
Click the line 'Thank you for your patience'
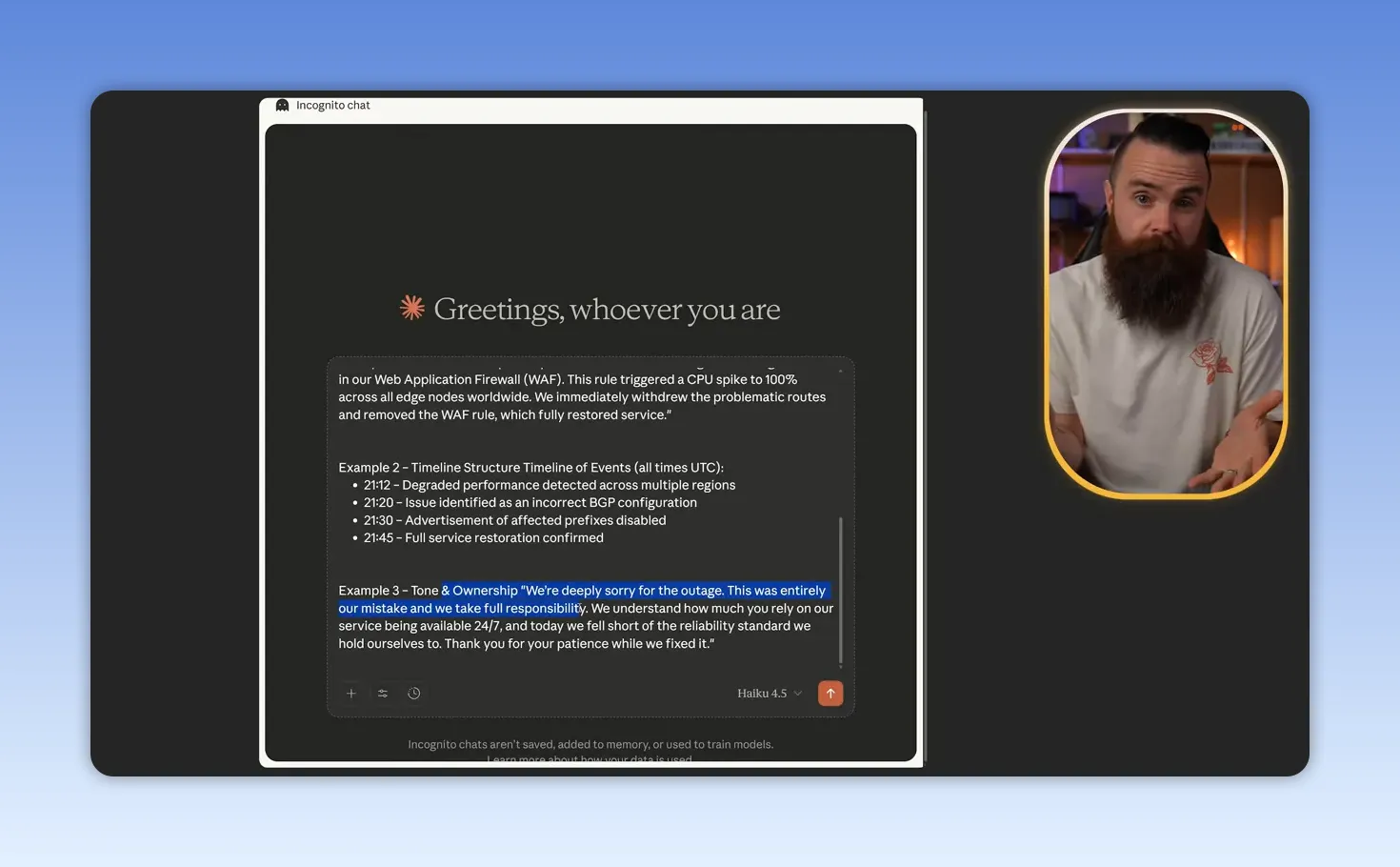(x=579, y=644)
